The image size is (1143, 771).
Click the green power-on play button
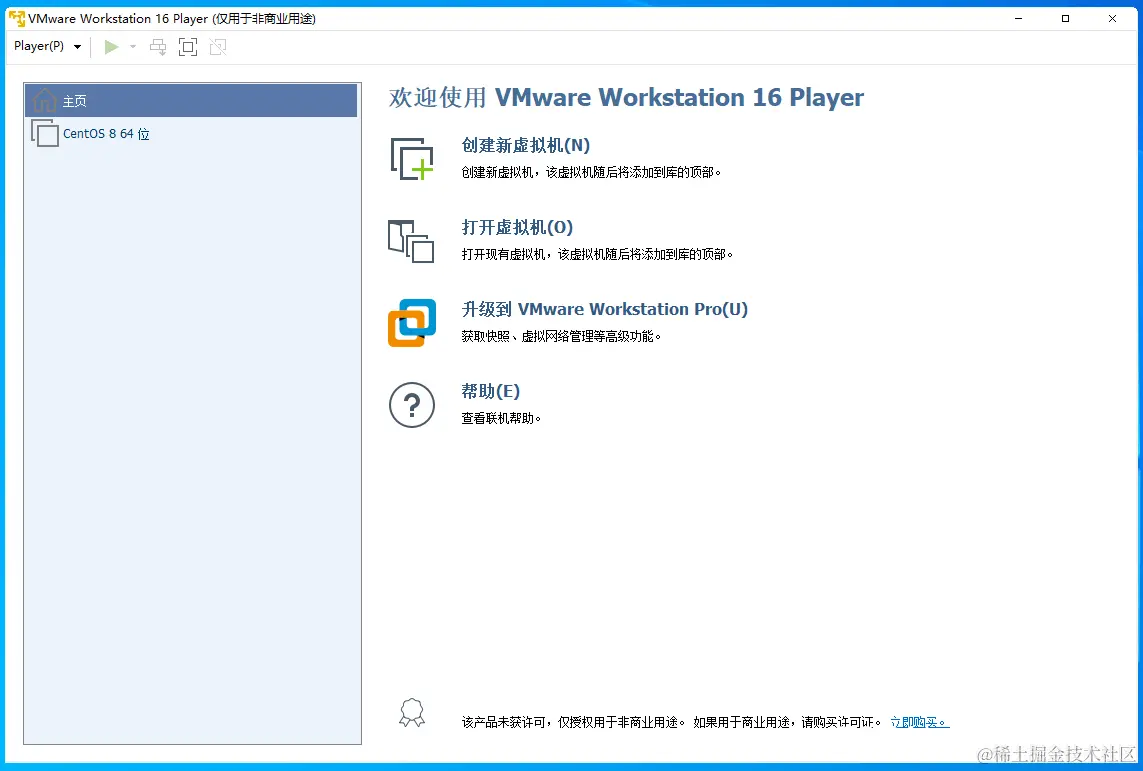coord(112,47)
